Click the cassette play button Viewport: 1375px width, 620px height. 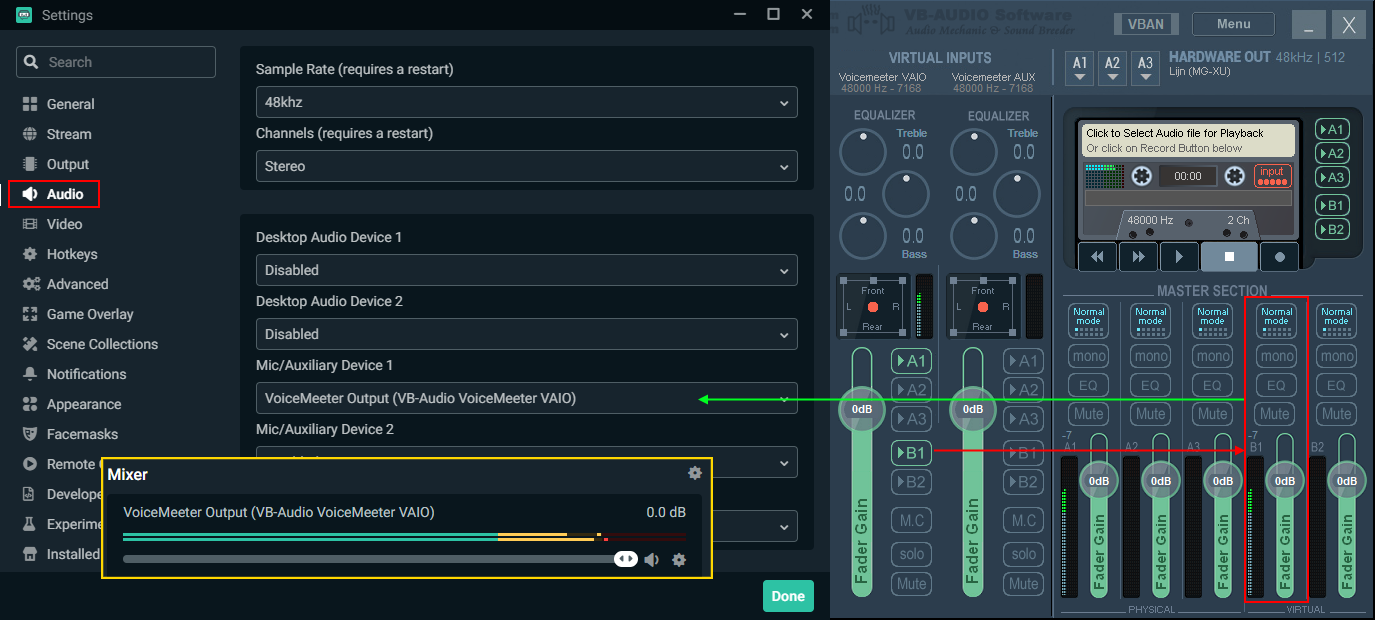tap(1179, 257)
